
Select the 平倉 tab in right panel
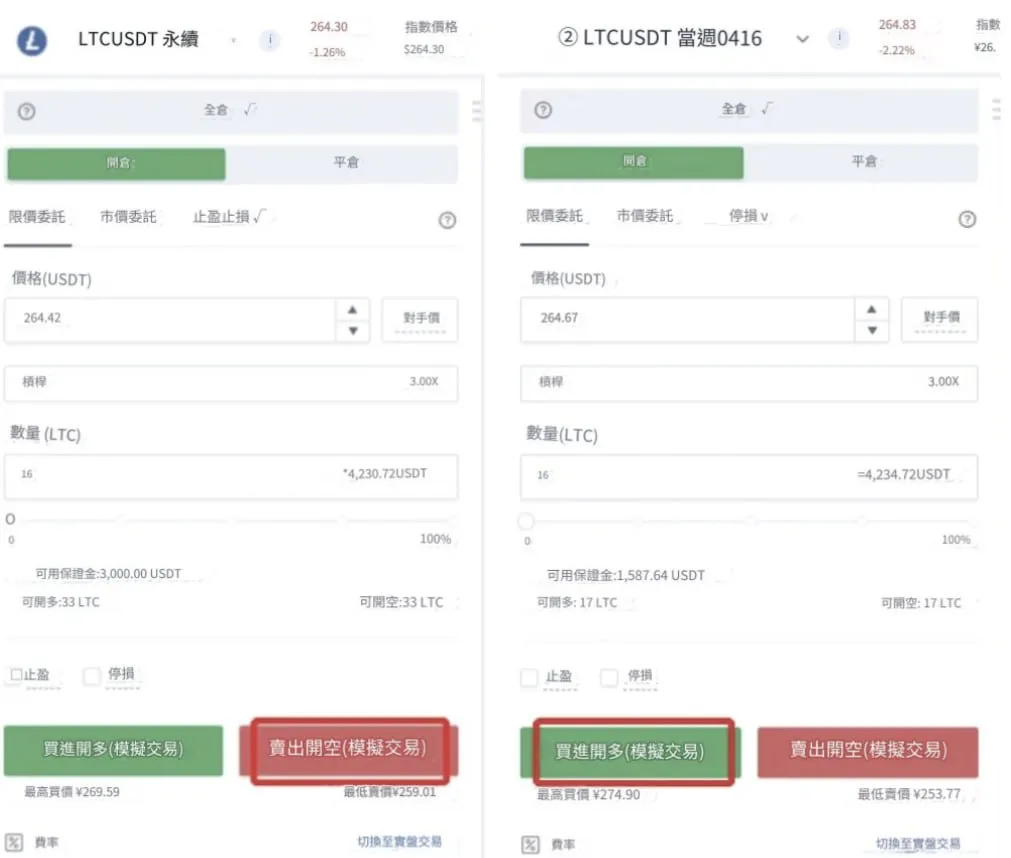click(x=863, y=162)
